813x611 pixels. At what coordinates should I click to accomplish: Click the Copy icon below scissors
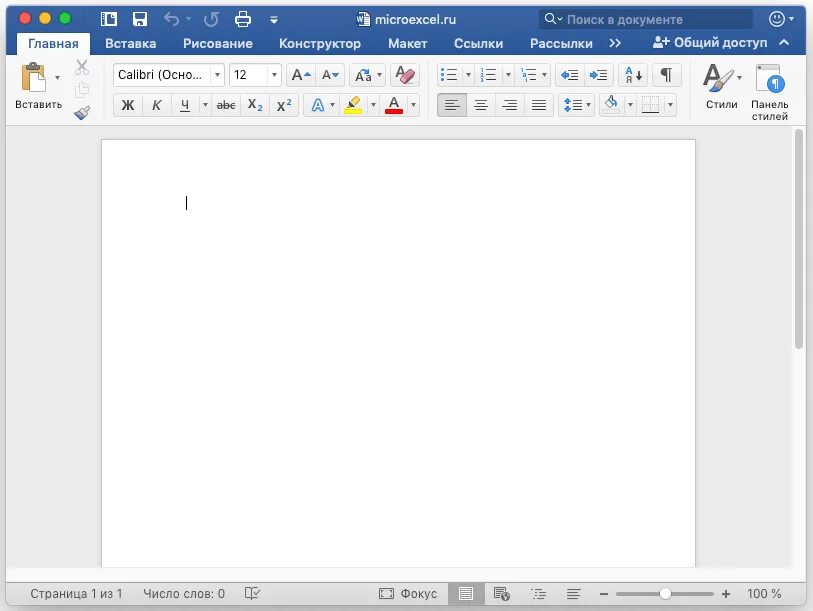(82, 90)
